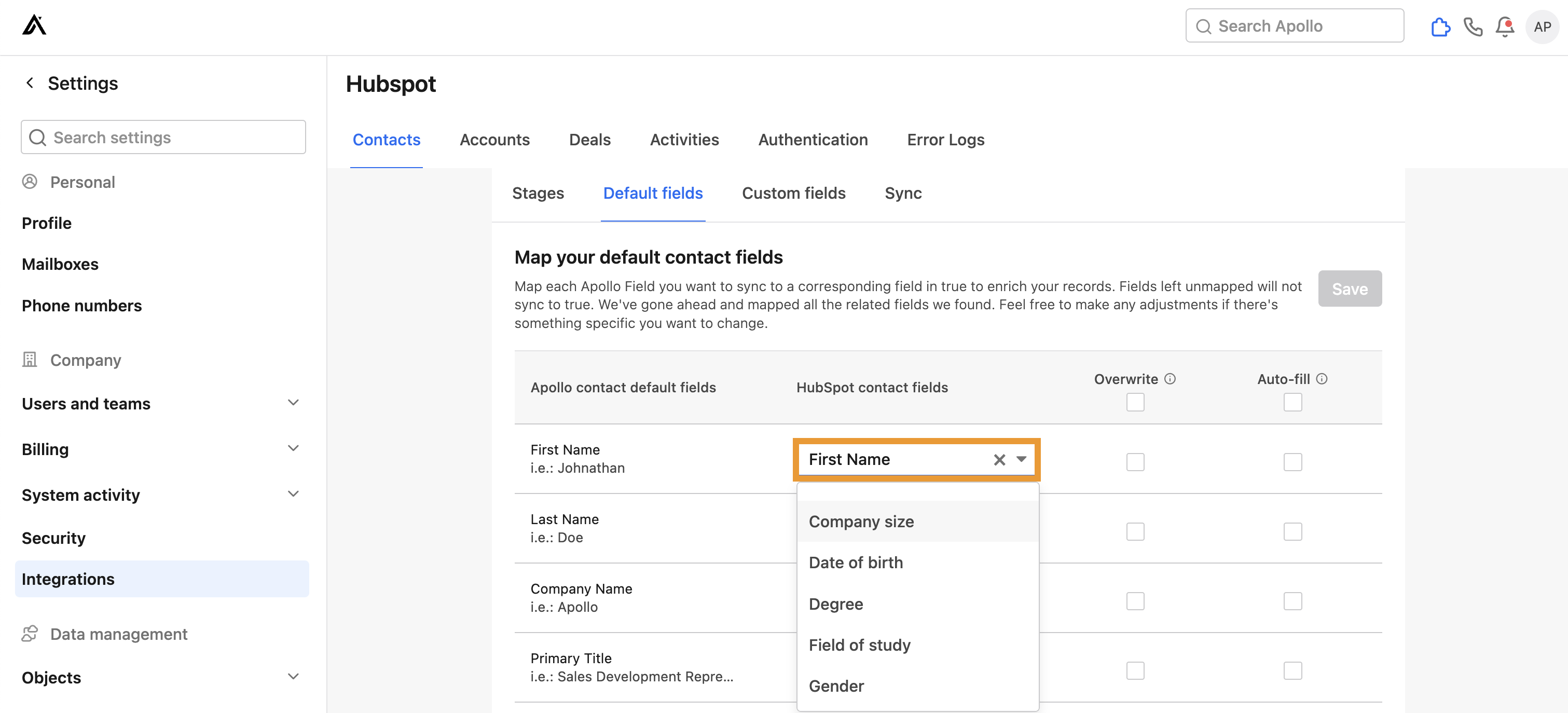Screen dimensions: 1568x713
Task: Switch to the Custom fields tab
Action: coord(794,193)
